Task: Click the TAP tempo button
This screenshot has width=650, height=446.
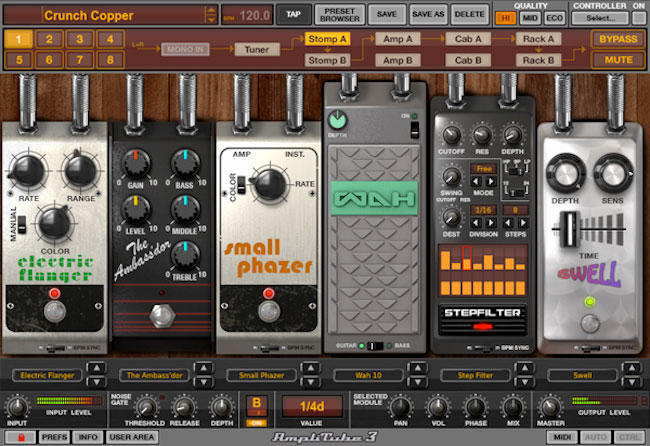Action: click(x=293, y=15)
